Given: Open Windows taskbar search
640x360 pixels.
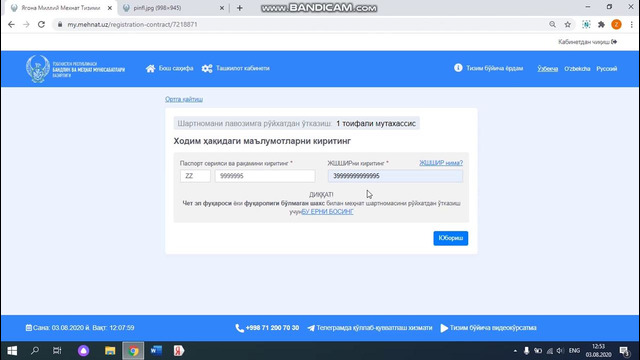Looking at the screenshot, I should pyautogui.click(x=35, y=351).
